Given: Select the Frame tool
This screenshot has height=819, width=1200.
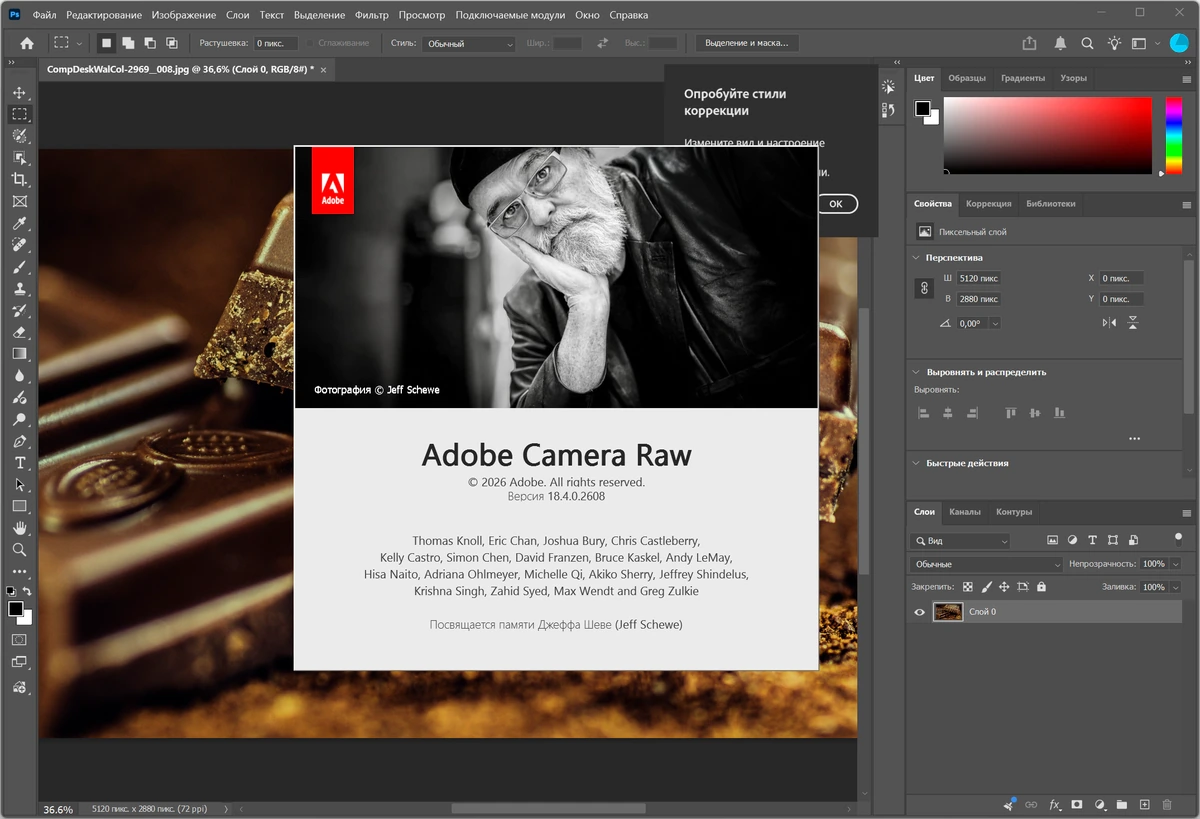Looking at the screenshot, I should pyautogui.click(x=19, y=201).
